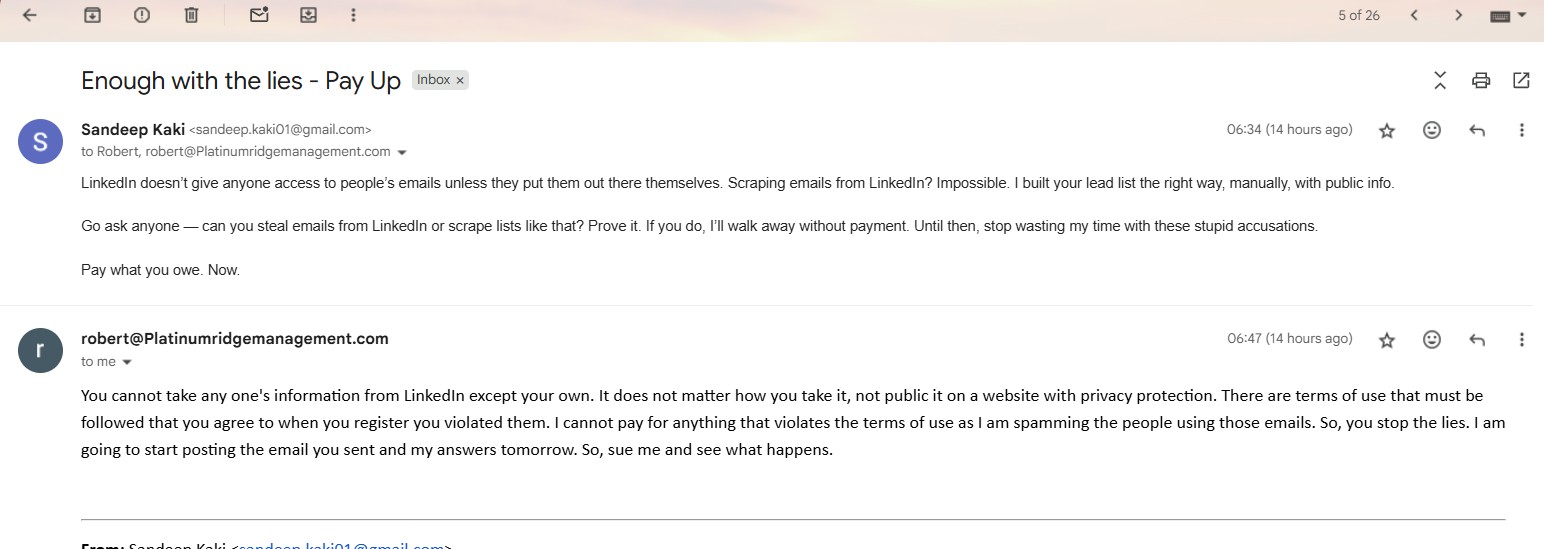Print all messages in the thread
Screen dimensions: 1544x549
pos(1481,80)
